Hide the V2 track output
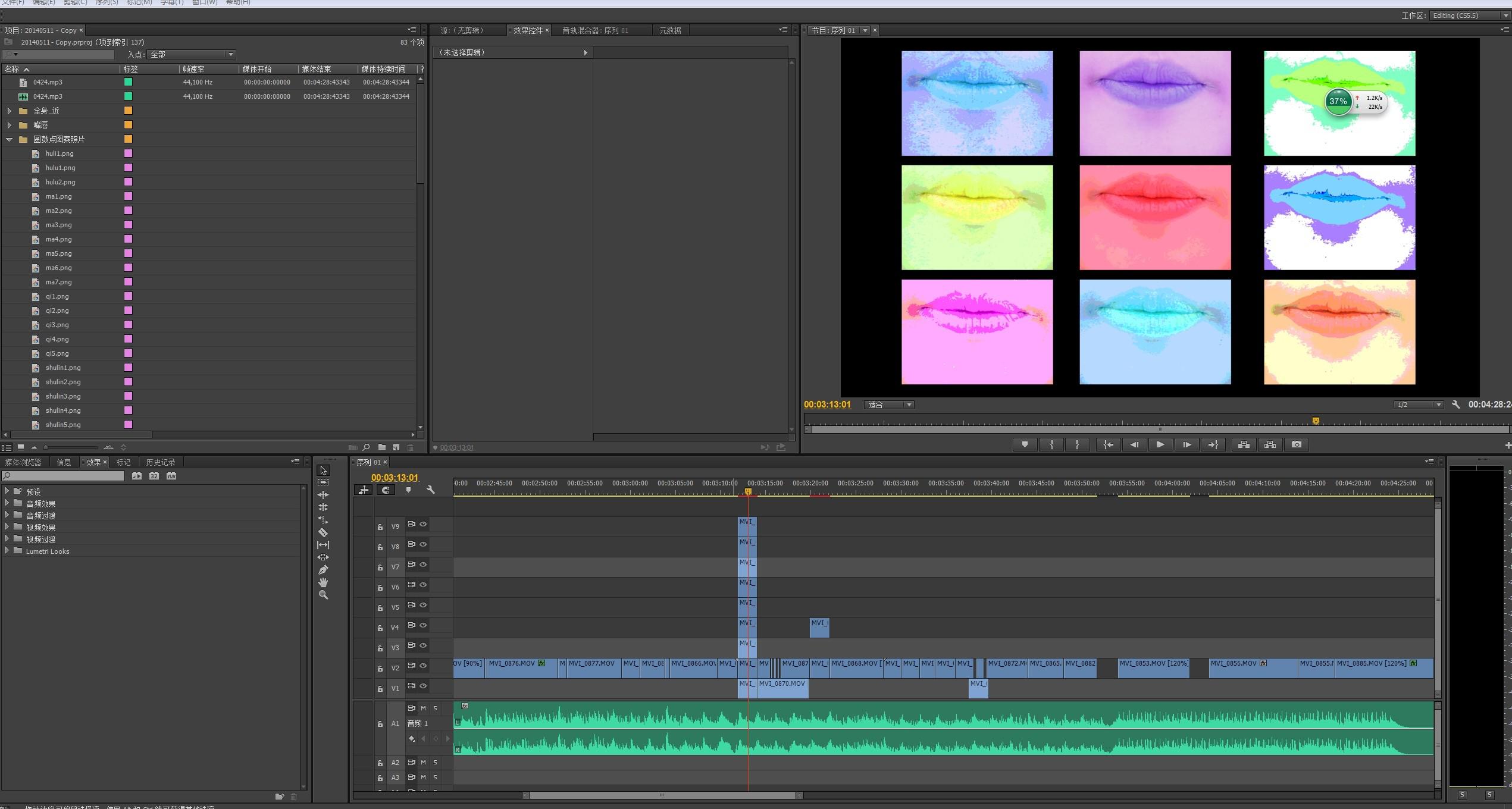 click(x=423, y=666)
